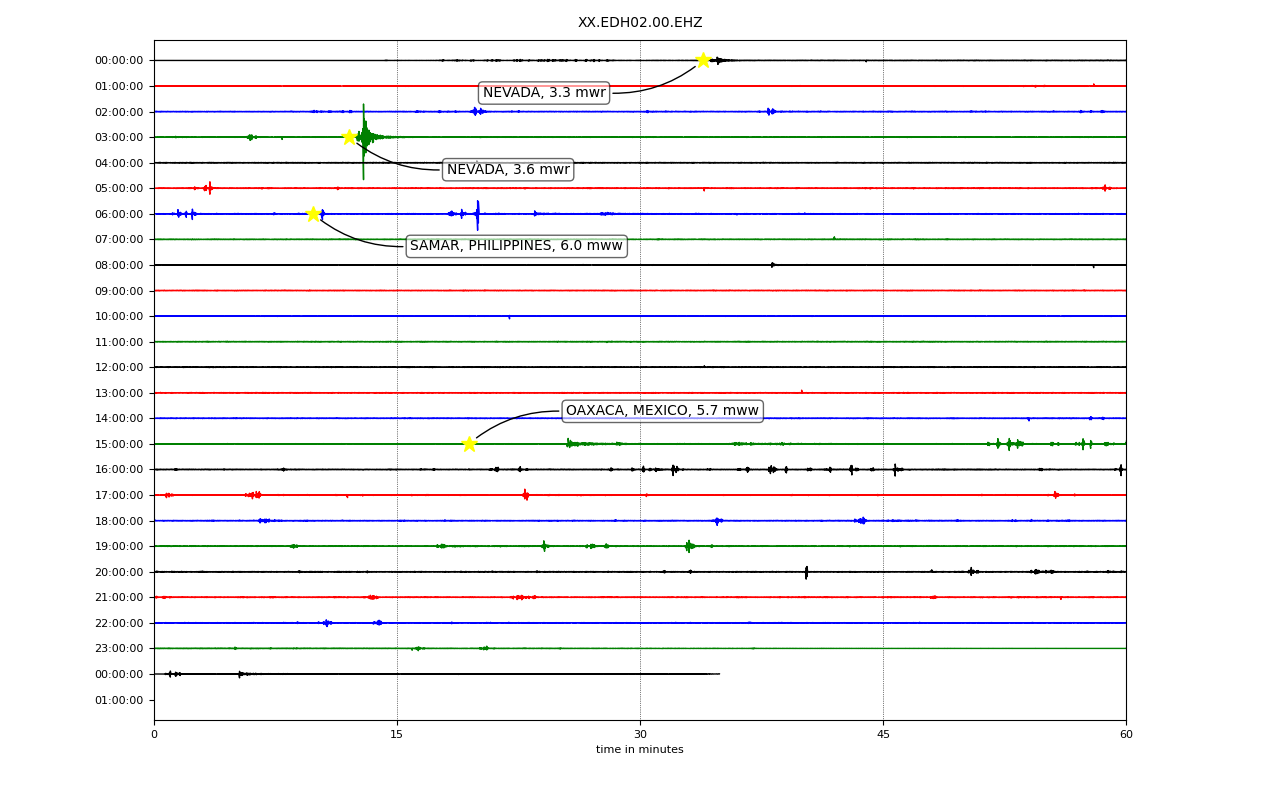Click the blue spike near minute 20 on the 06:00:00 trace
1280x800 pixels.
tap(477, 214)
